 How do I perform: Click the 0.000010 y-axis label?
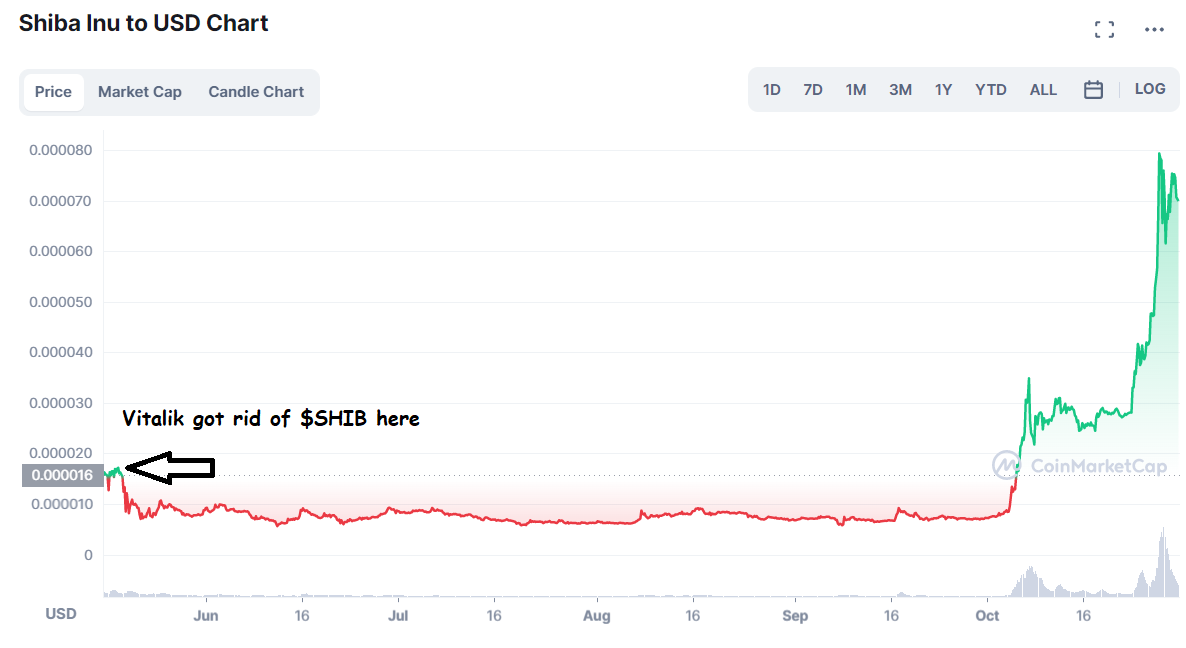(62, 504)
